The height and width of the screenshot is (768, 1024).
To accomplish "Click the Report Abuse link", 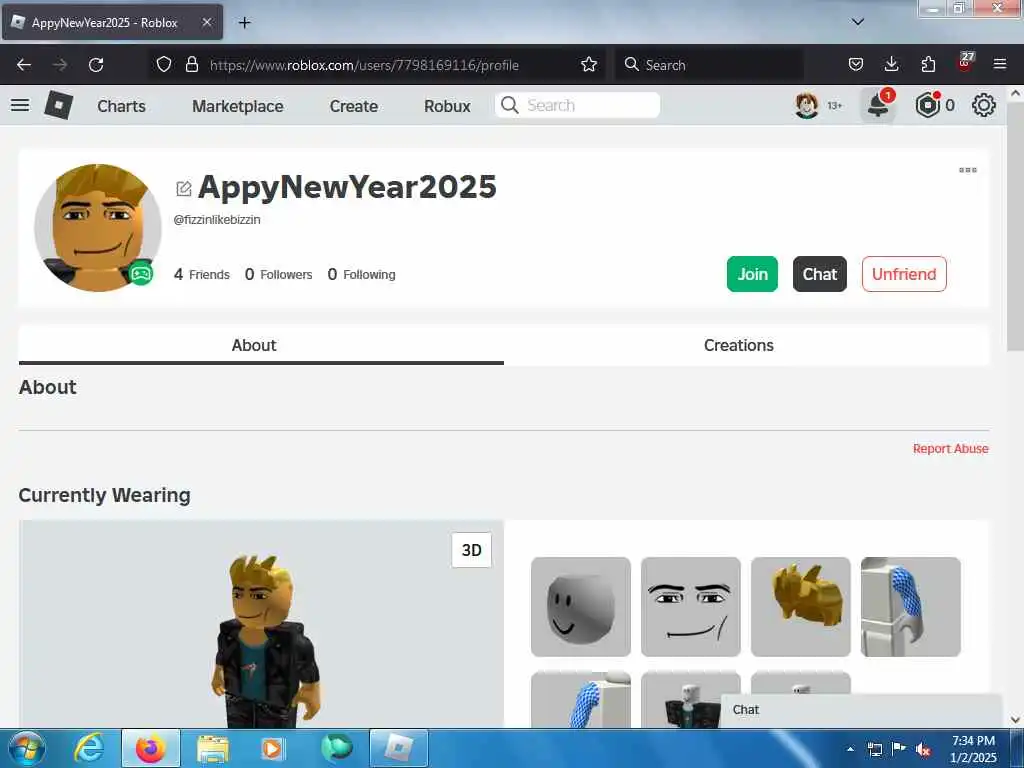I will pos(950,449).
